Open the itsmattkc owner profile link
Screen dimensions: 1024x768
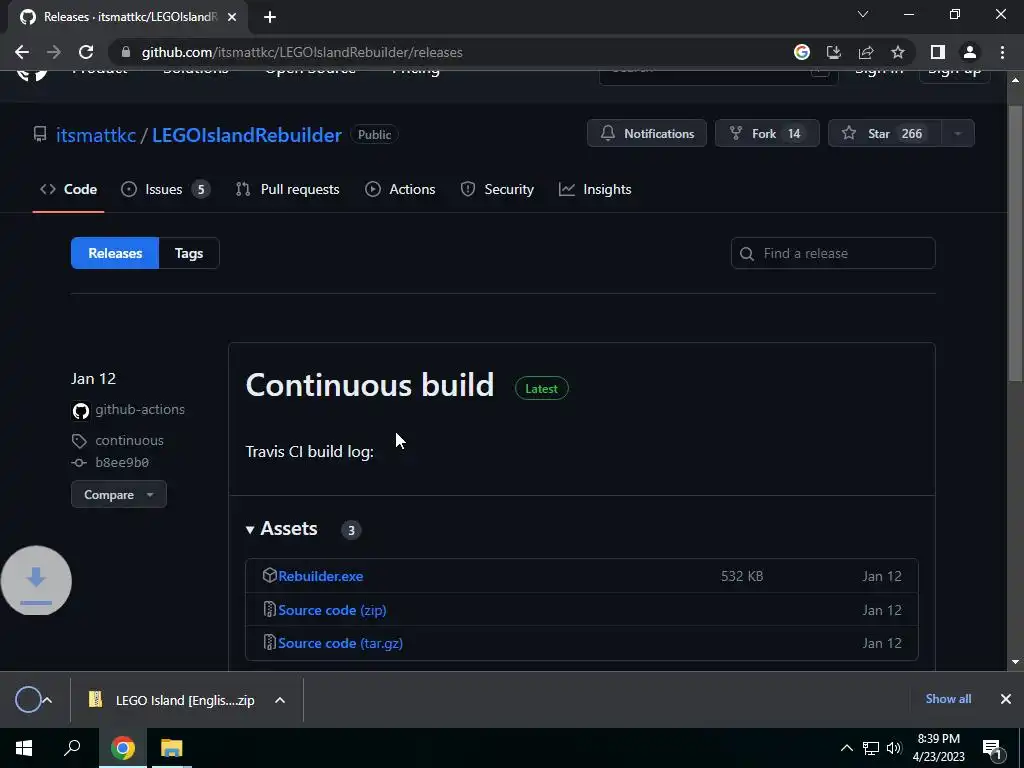pyautogui.click(x=95, y=135)
